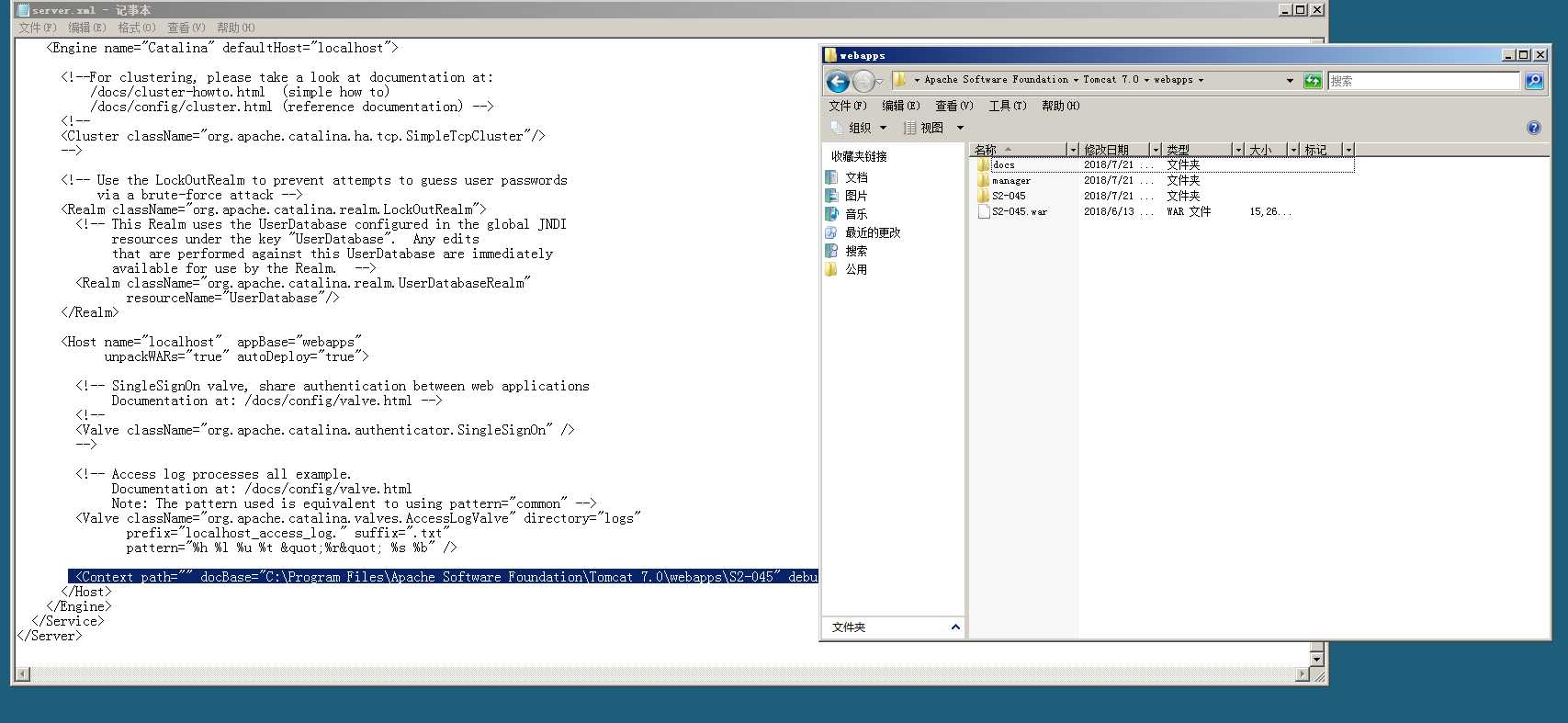The height and width of the screenshot is (723, 1568).
Task: Open explorer 工具(T) menu
Action: click(1007, 106)
